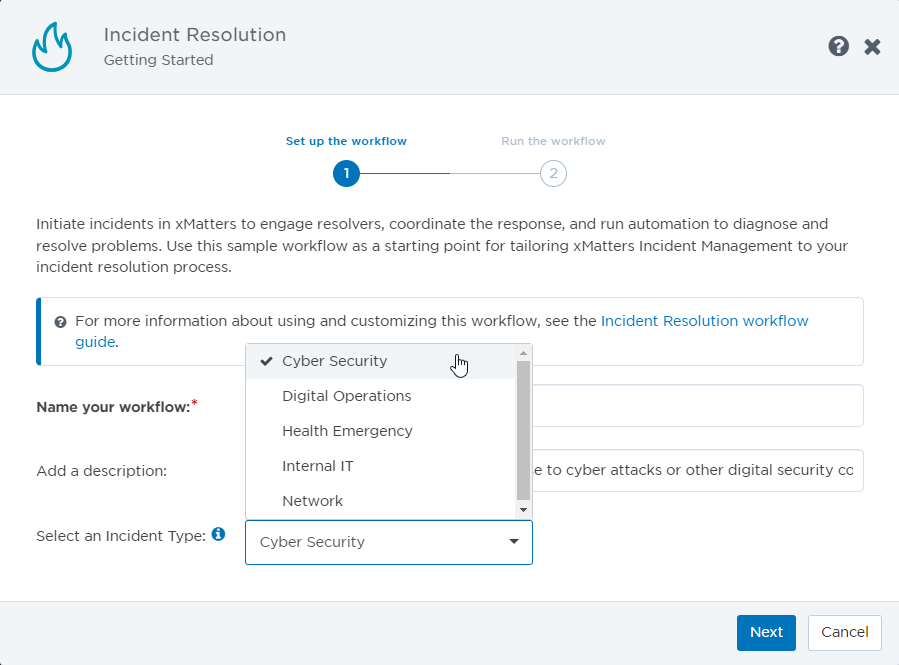Screen dimensions: 899x665
Task: Click the scroll down arrow in dropdown list
Action: point(523,510)
